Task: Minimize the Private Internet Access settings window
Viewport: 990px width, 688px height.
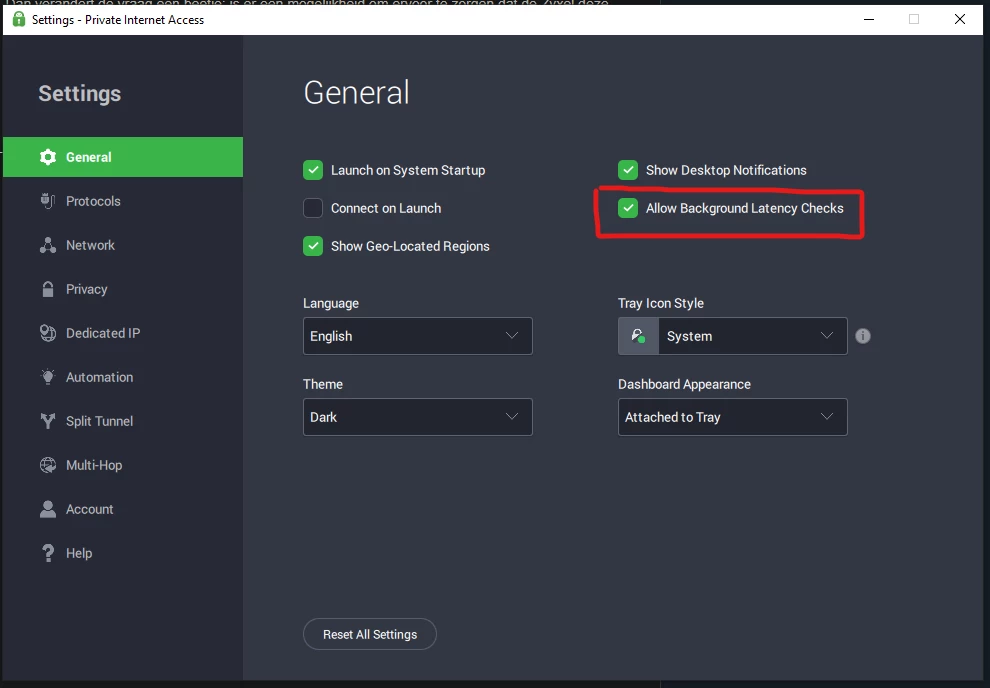Action: point(869,20)
